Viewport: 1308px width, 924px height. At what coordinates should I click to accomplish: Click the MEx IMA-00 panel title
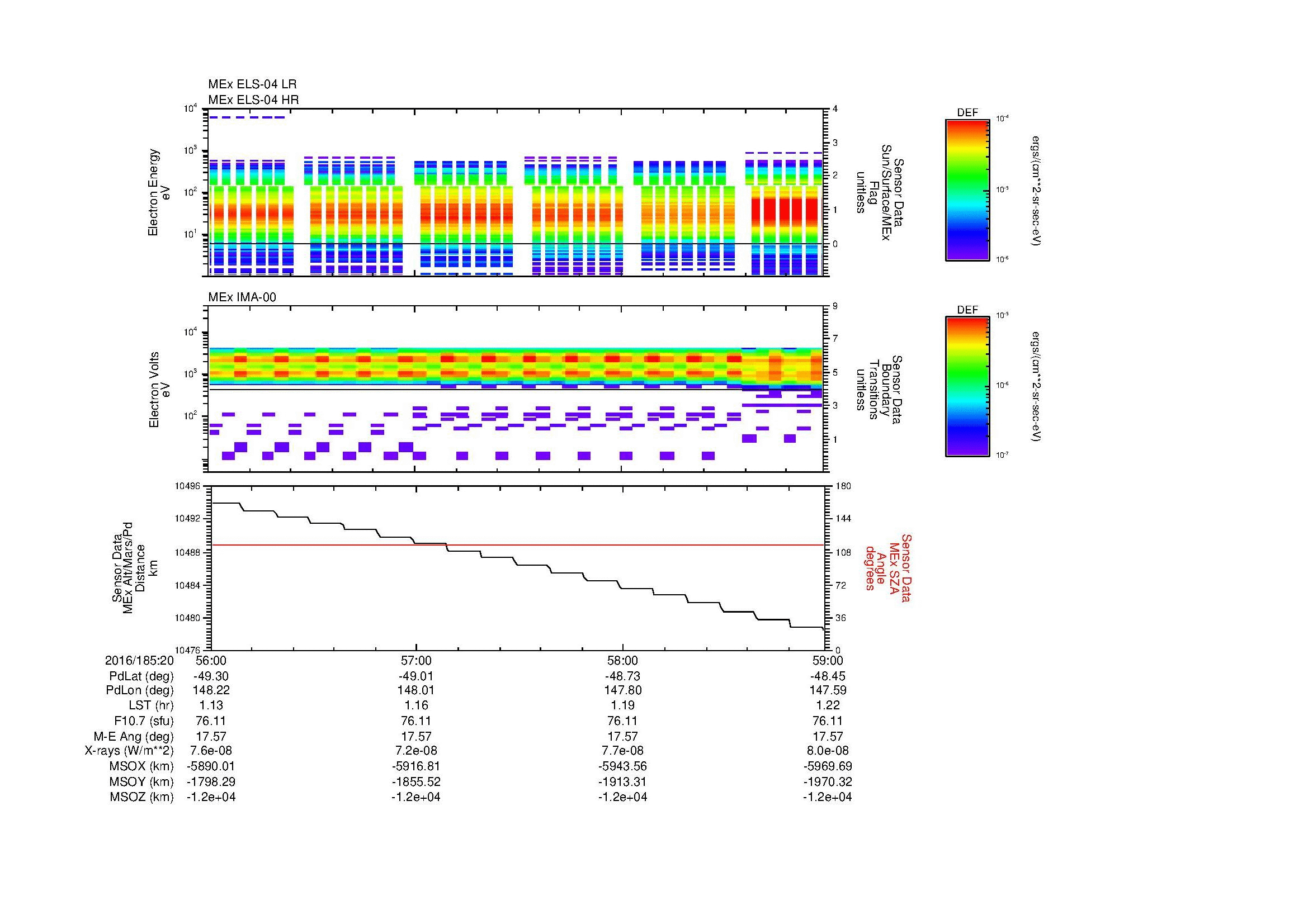(x=242, y=297)
